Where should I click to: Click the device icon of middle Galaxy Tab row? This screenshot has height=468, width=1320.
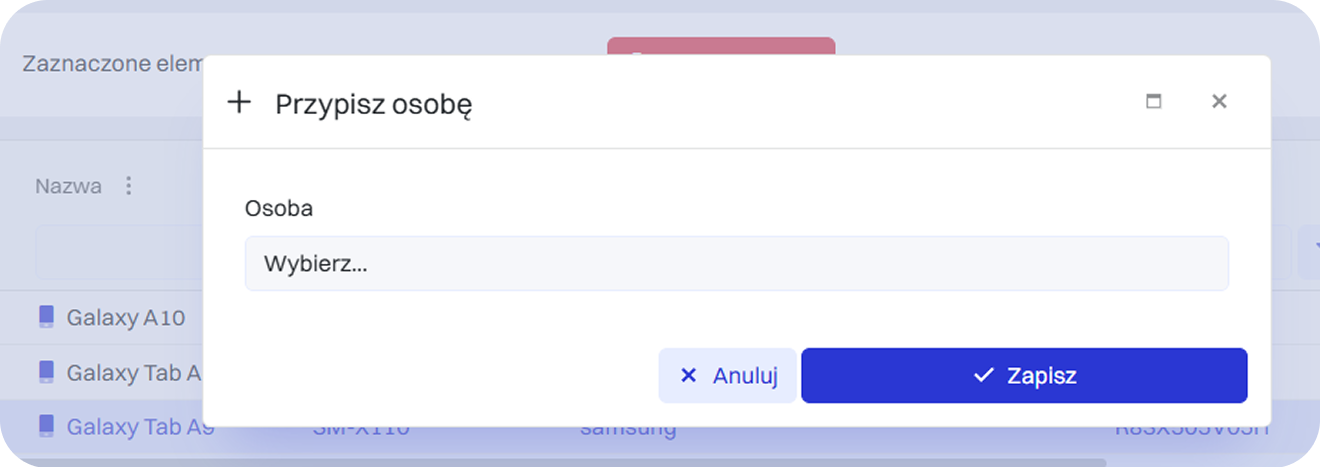tap(46, 372)
